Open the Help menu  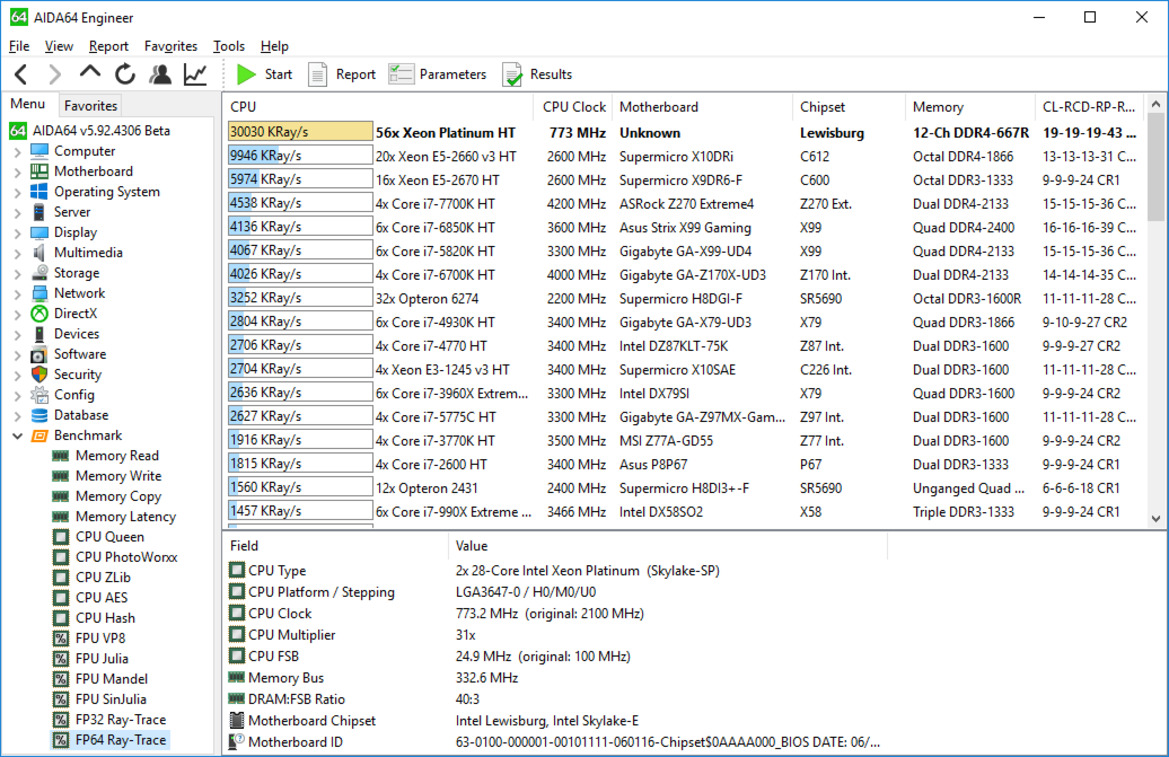[x=274, y=46]
